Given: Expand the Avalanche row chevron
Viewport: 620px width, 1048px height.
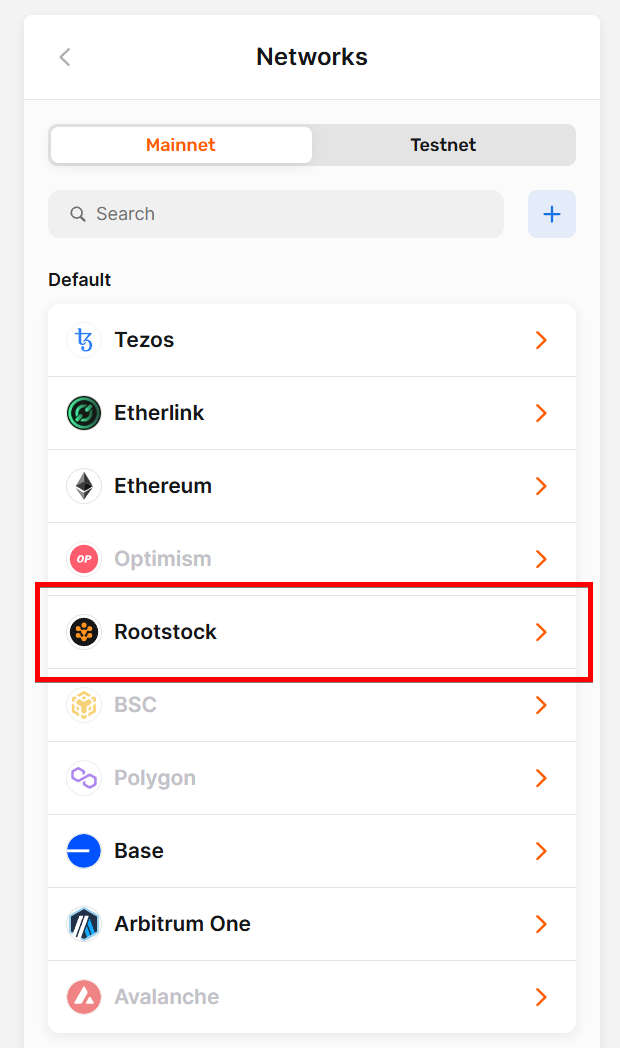Looking at the screenshot, I should (541, 997).
